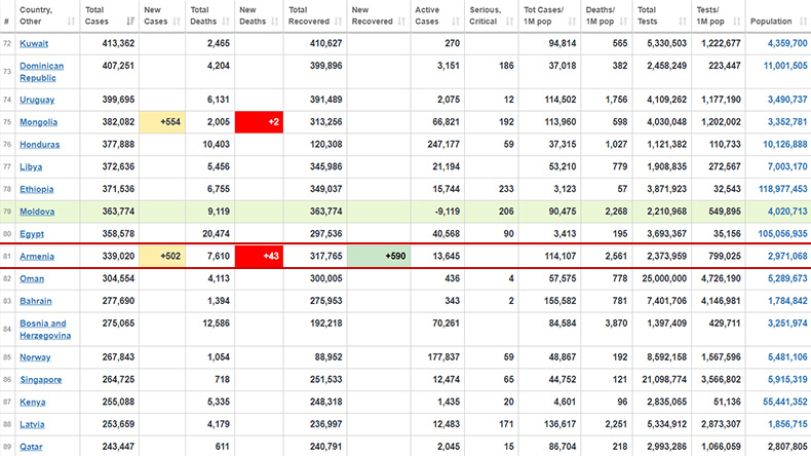Select Oman total tests value 25,000,000
Image resolution: width=811 pixels, height=456 pixels.
point(664,279)
